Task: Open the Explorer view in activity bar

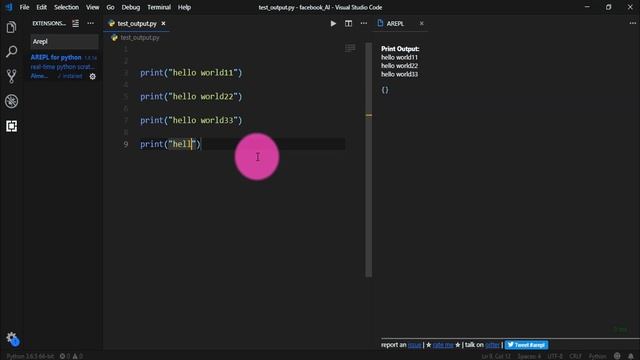Action: (11, 27)
